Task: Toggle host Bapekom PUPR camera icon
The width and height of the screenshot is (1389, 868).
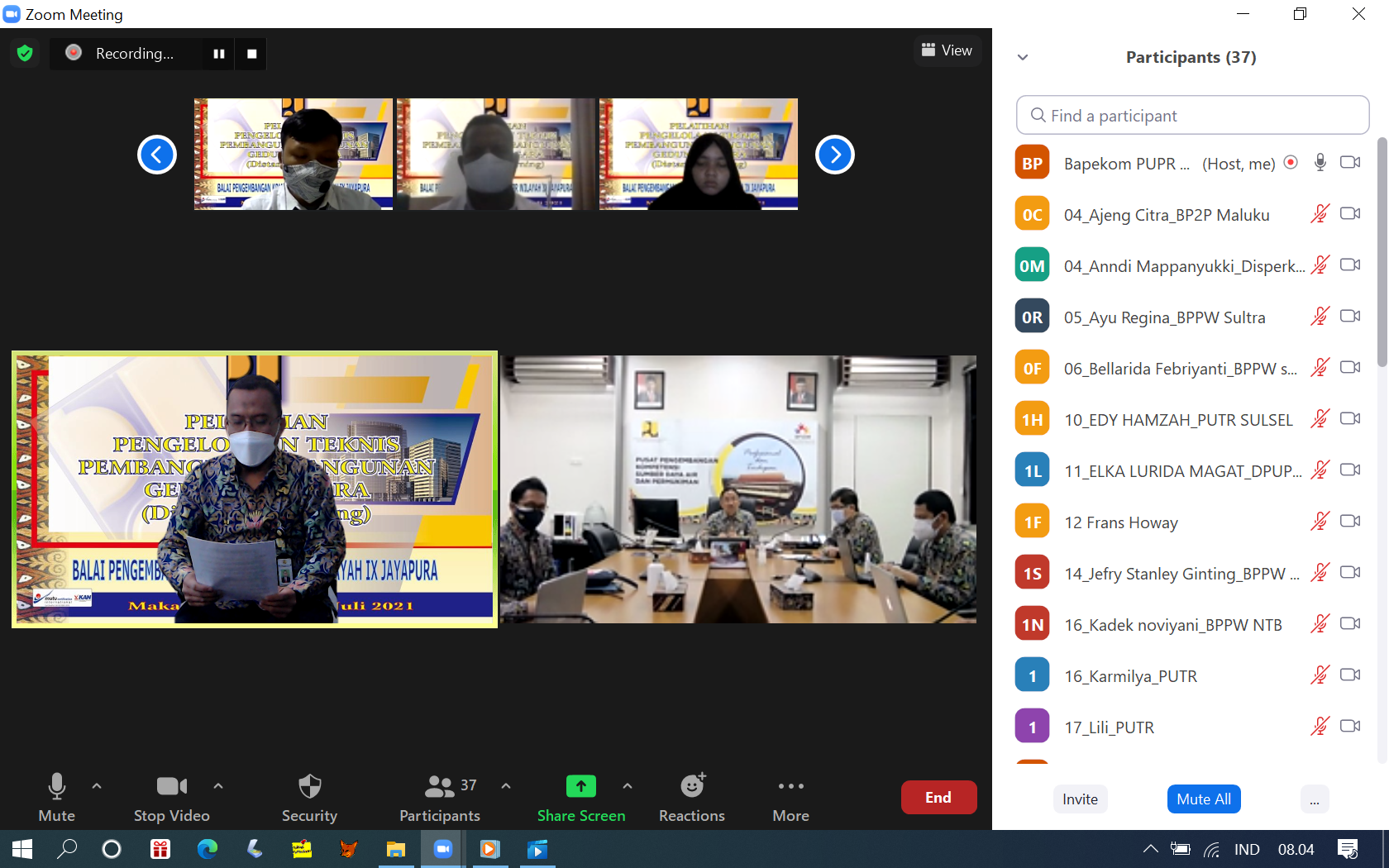Action: pyautogui.click(x=1350, y=163)
